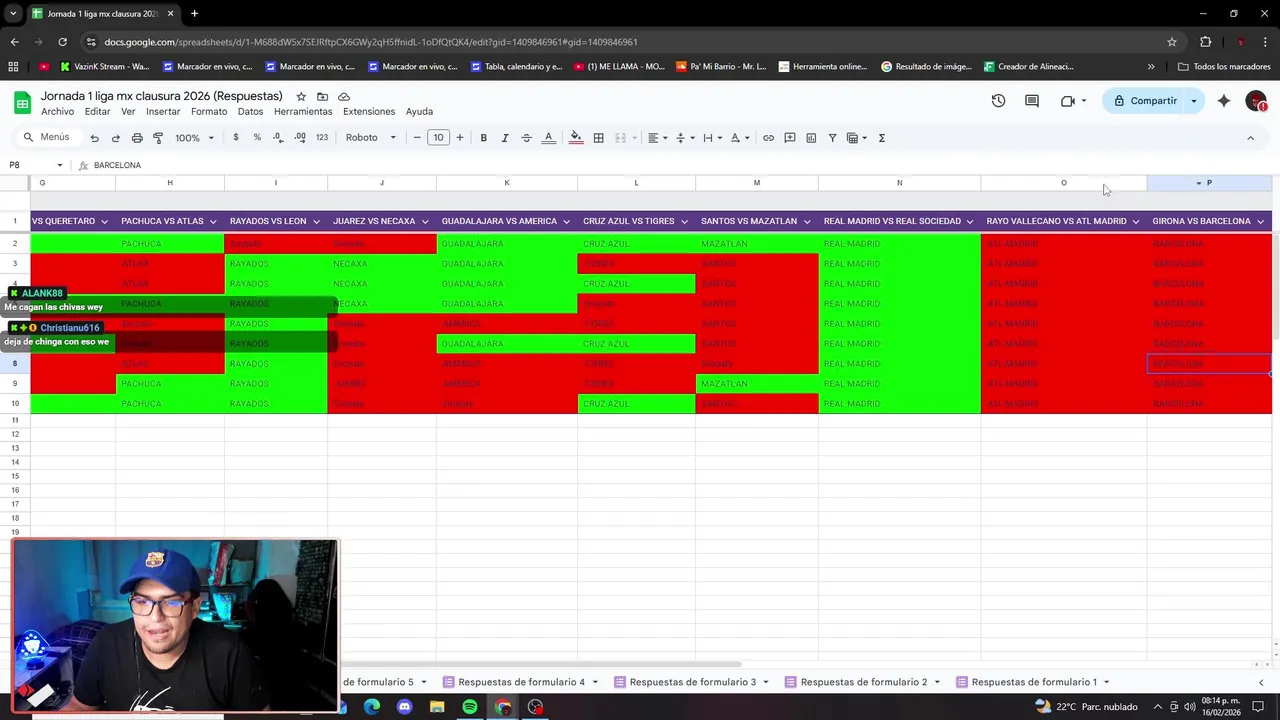Open vertical align dropdown
This screenshot has height=720, width=1280.
pos(684,138)
